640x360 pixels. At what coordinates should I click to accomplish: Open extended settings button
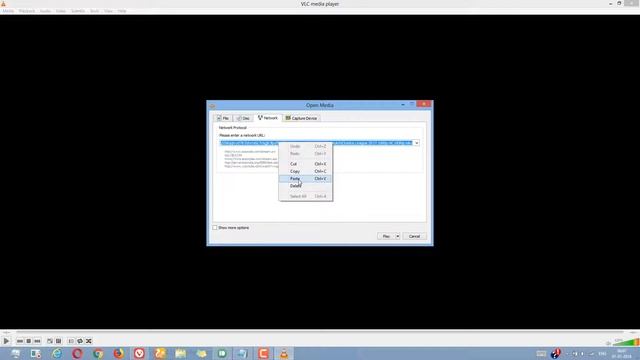(x=58, y=341)
